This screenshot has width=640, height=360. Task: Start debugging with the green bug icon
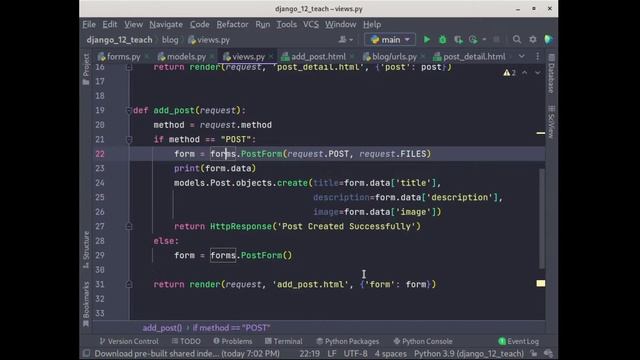click(x=442, y=40)
